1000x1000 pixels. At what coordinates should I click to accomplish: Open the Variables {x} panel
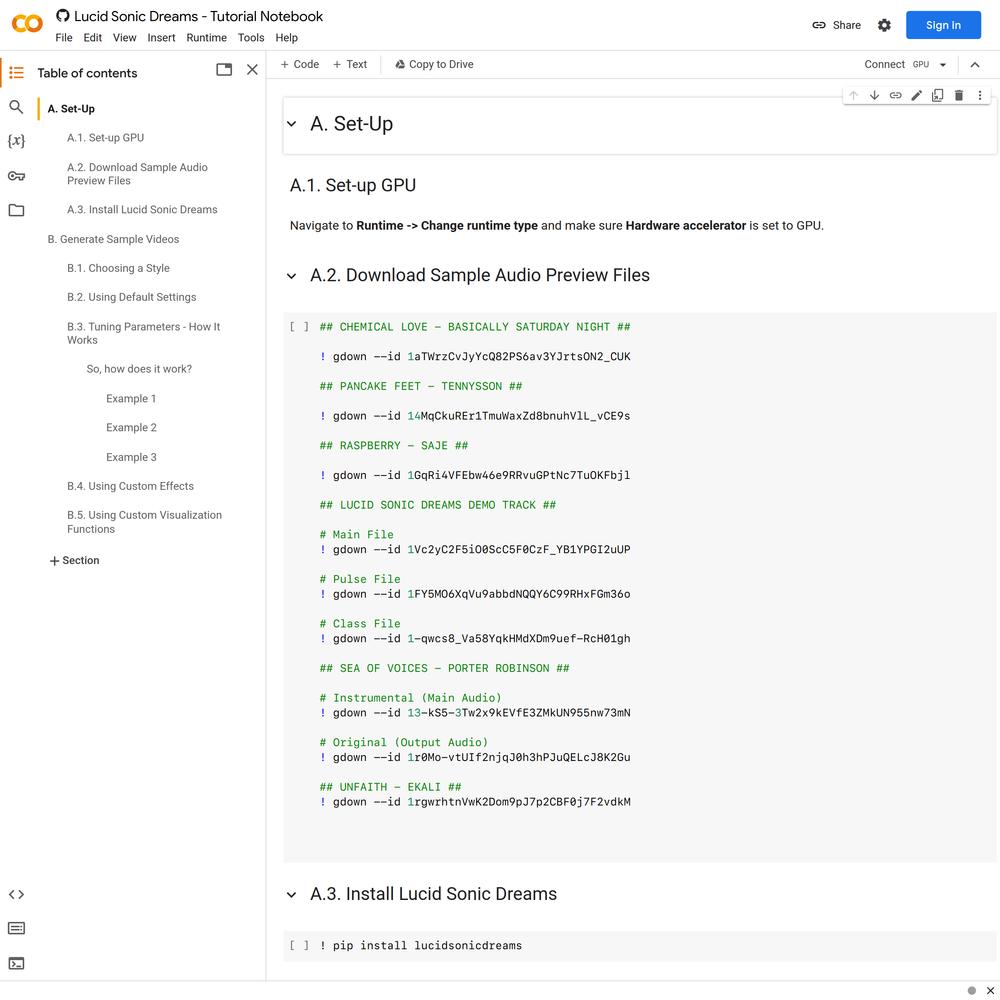tap(17, 141)
